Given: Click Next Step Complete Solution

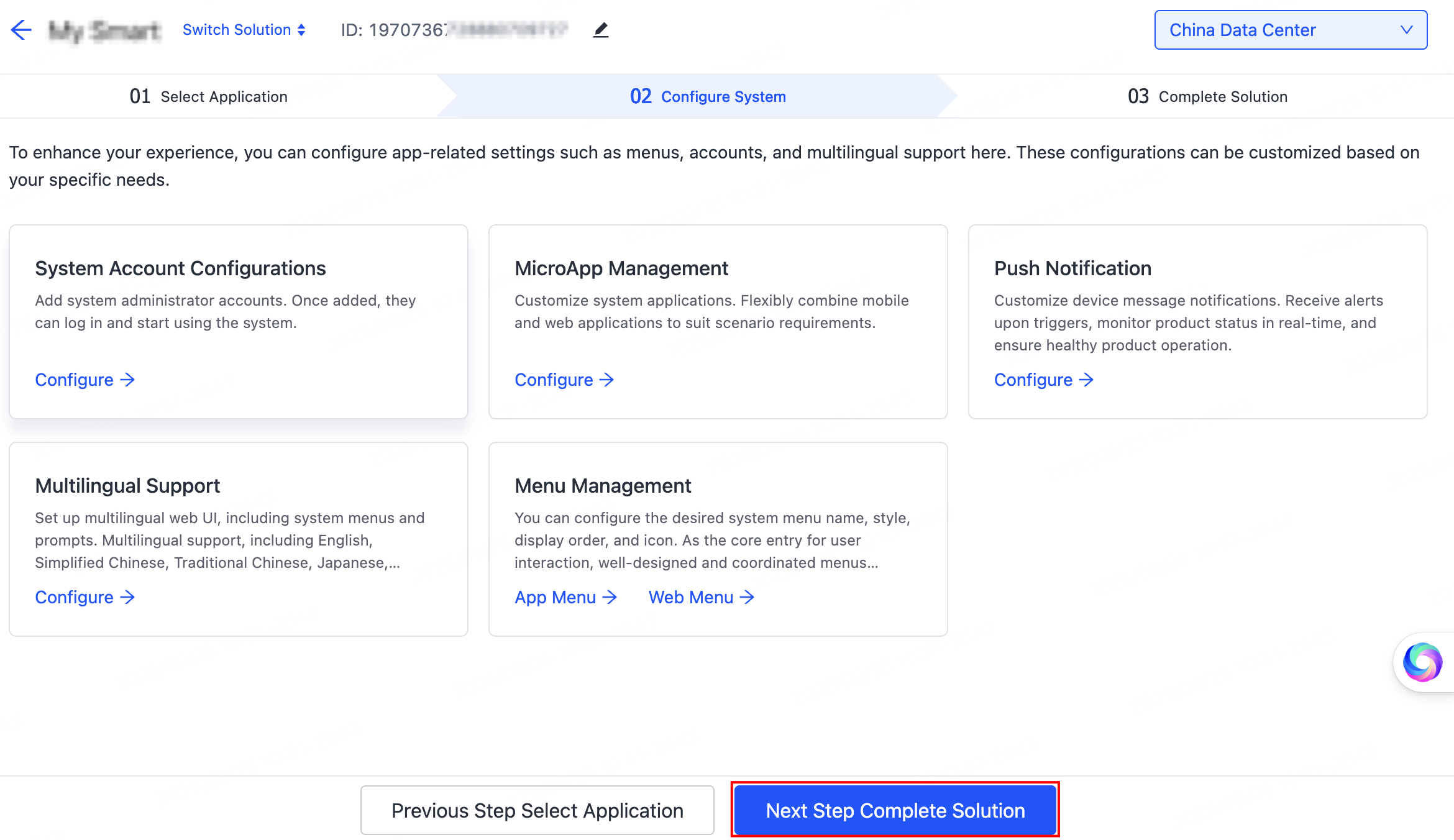Looking at the screenshot, I should 895,810.
